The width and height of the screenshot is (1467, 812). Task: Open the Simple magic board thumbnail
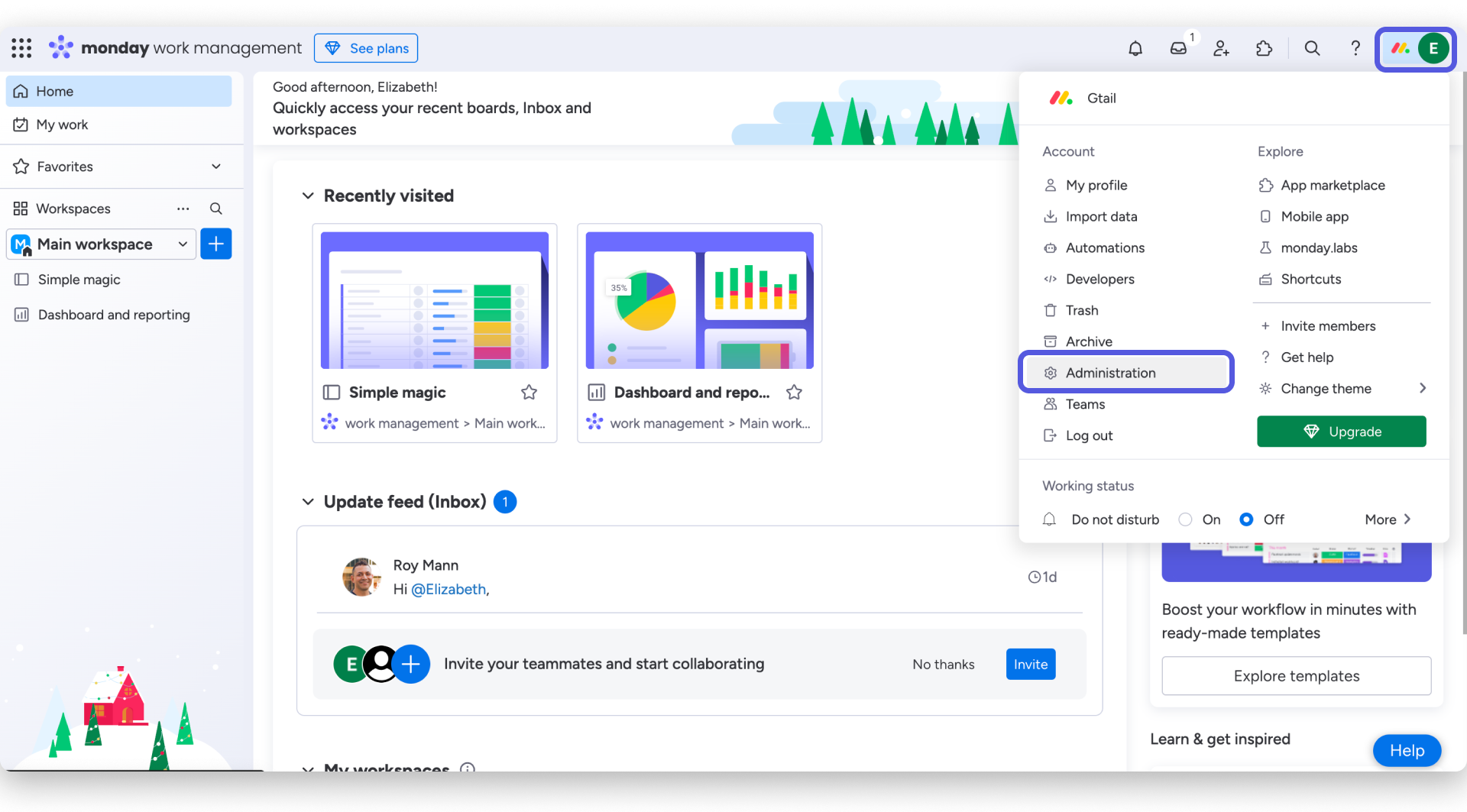(435, 300)
